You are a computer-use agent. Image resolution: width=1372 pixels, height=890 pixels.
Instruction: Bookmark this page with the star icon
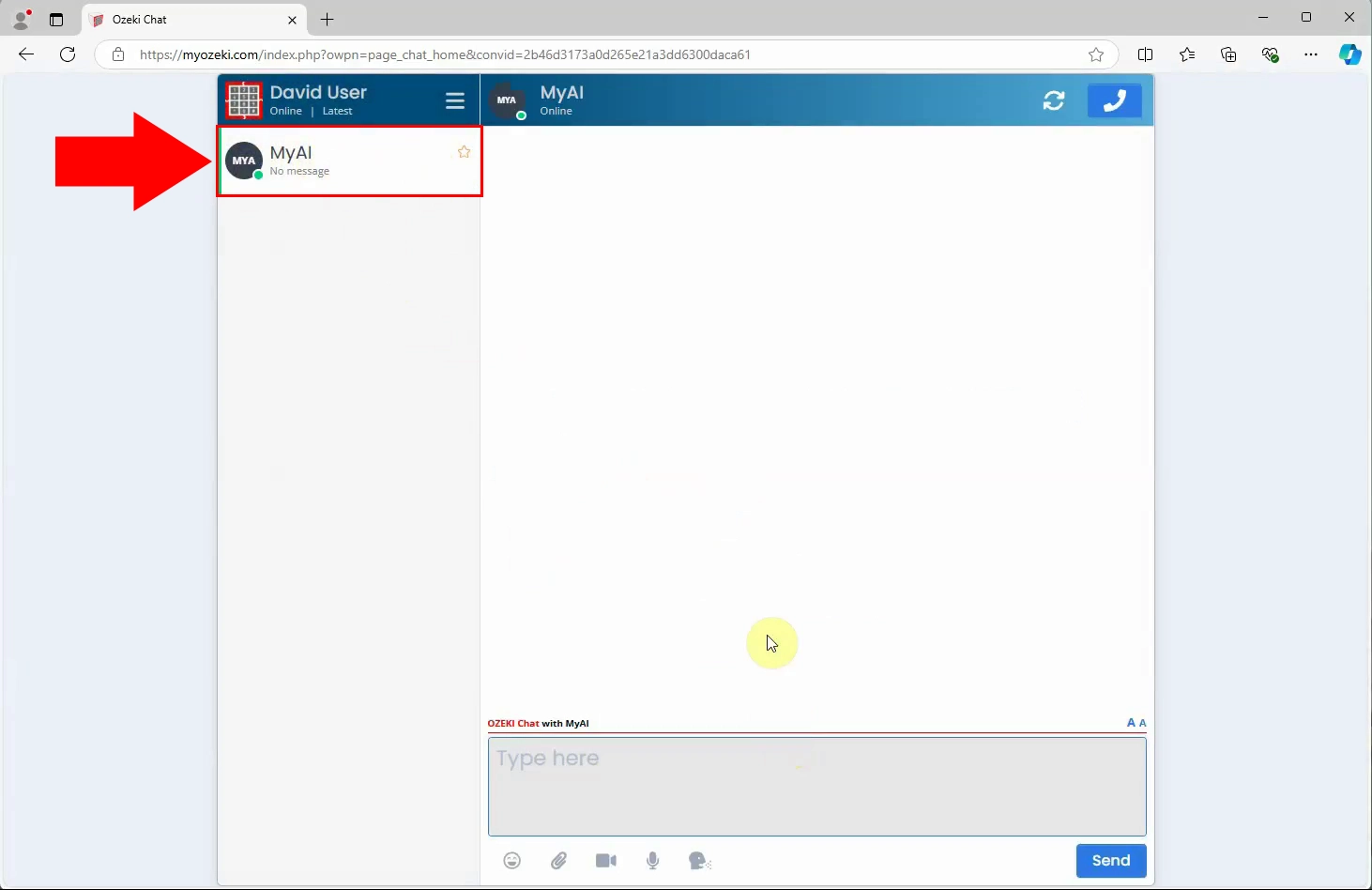(x=1096, y=54)
